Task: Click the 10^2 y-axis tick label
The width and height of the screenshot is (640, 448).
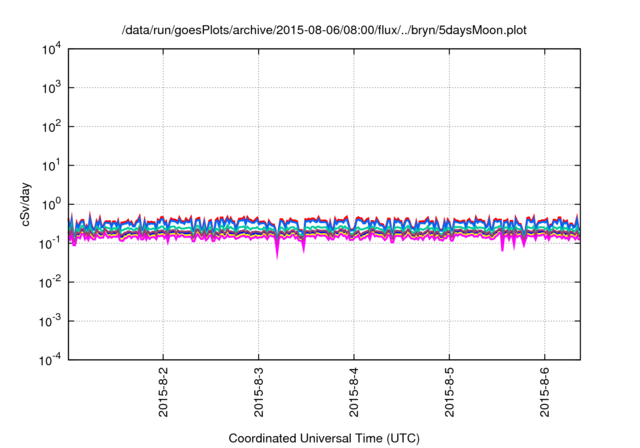Action: pyautogui.click(x=52, y=127)
